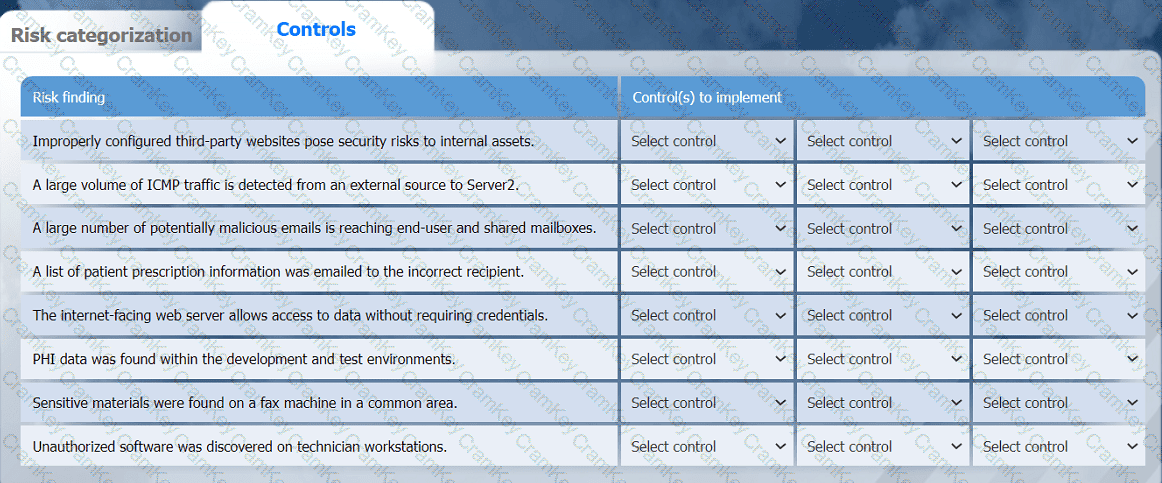Click the Risk finding column header
This screenshot has height=483, width=1162.
coord(69,97)
